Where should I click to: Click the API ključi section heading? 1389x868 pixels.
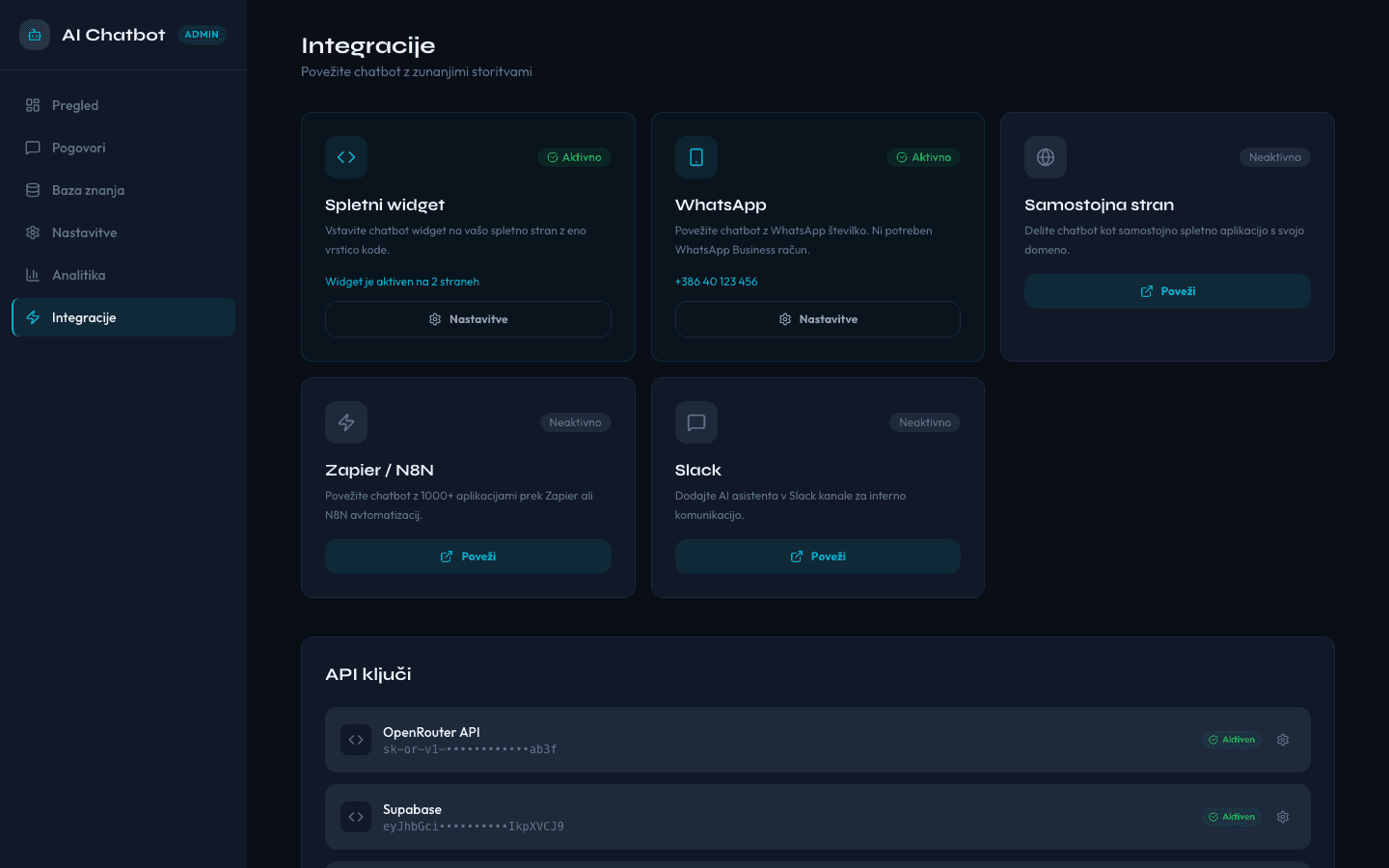[368, 674]
